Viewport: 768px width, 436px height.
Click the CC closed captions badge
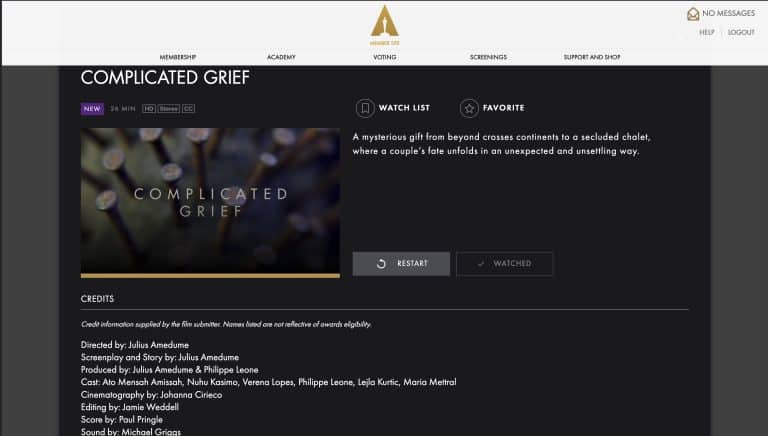[x=188, y=108]
